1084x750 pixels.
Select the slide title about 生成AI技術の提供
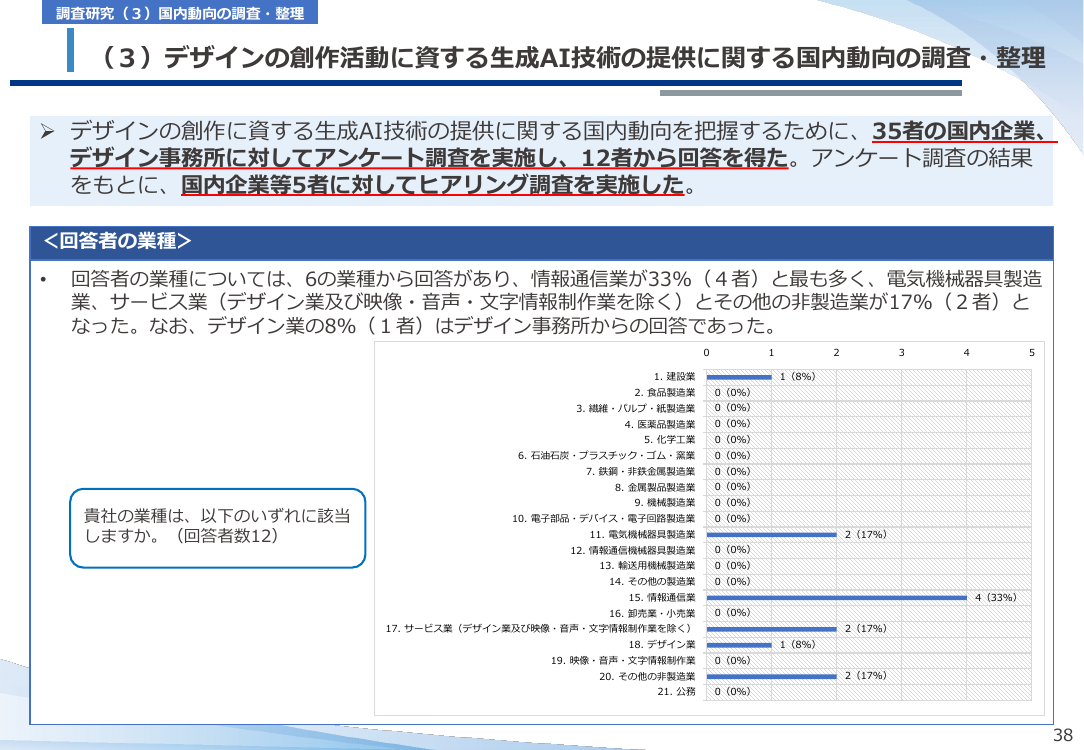pyautogui.click(x=570, y=58)
